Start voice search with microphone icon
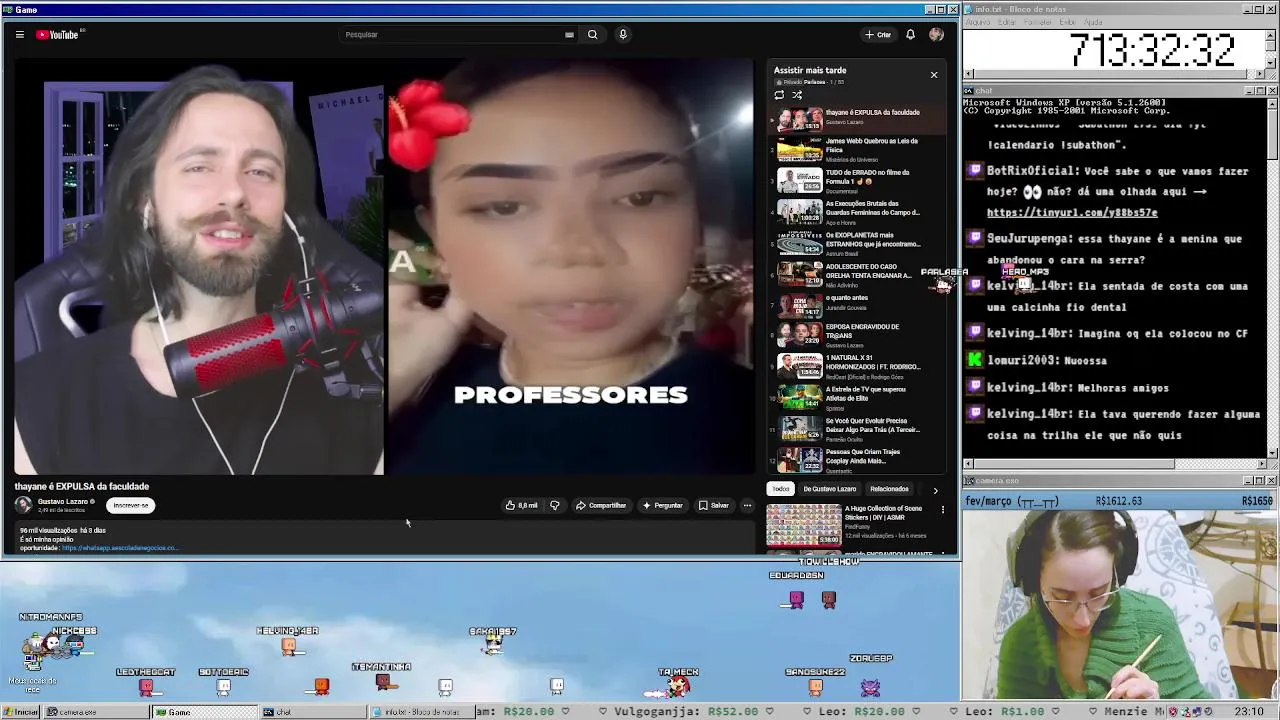Image resolution: width=1280 pixels, height=720 pixels. tap(622, 34)
